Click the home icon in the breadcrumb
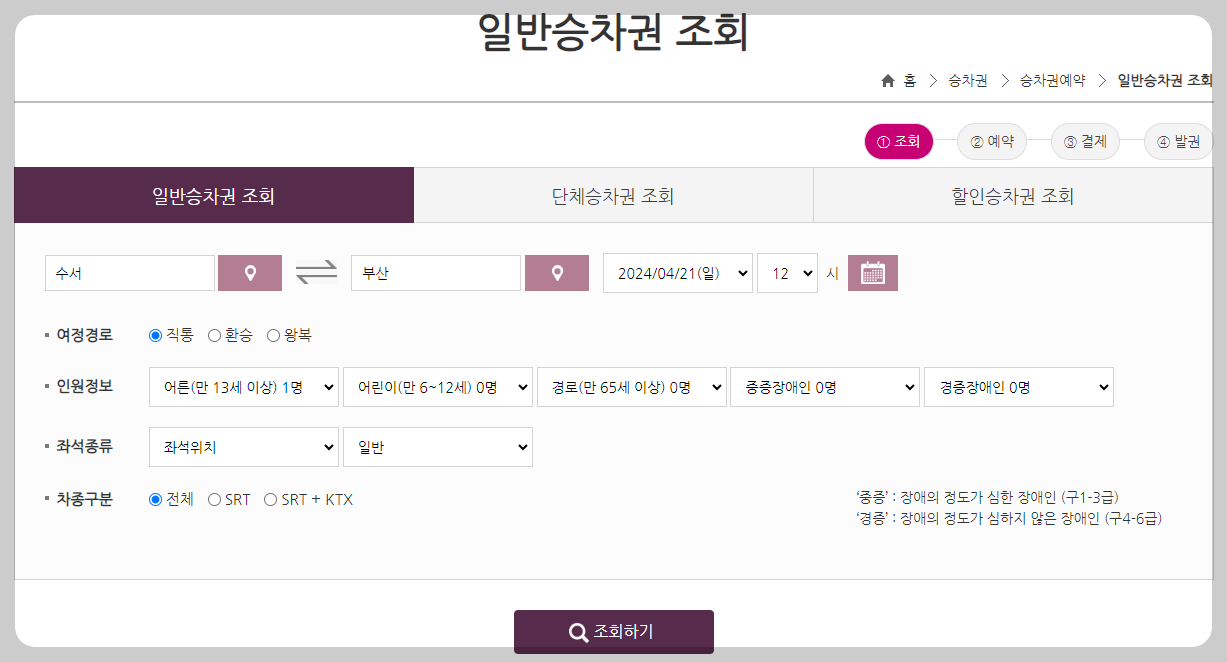This screenshot has width=1227, height=662. 886,81
